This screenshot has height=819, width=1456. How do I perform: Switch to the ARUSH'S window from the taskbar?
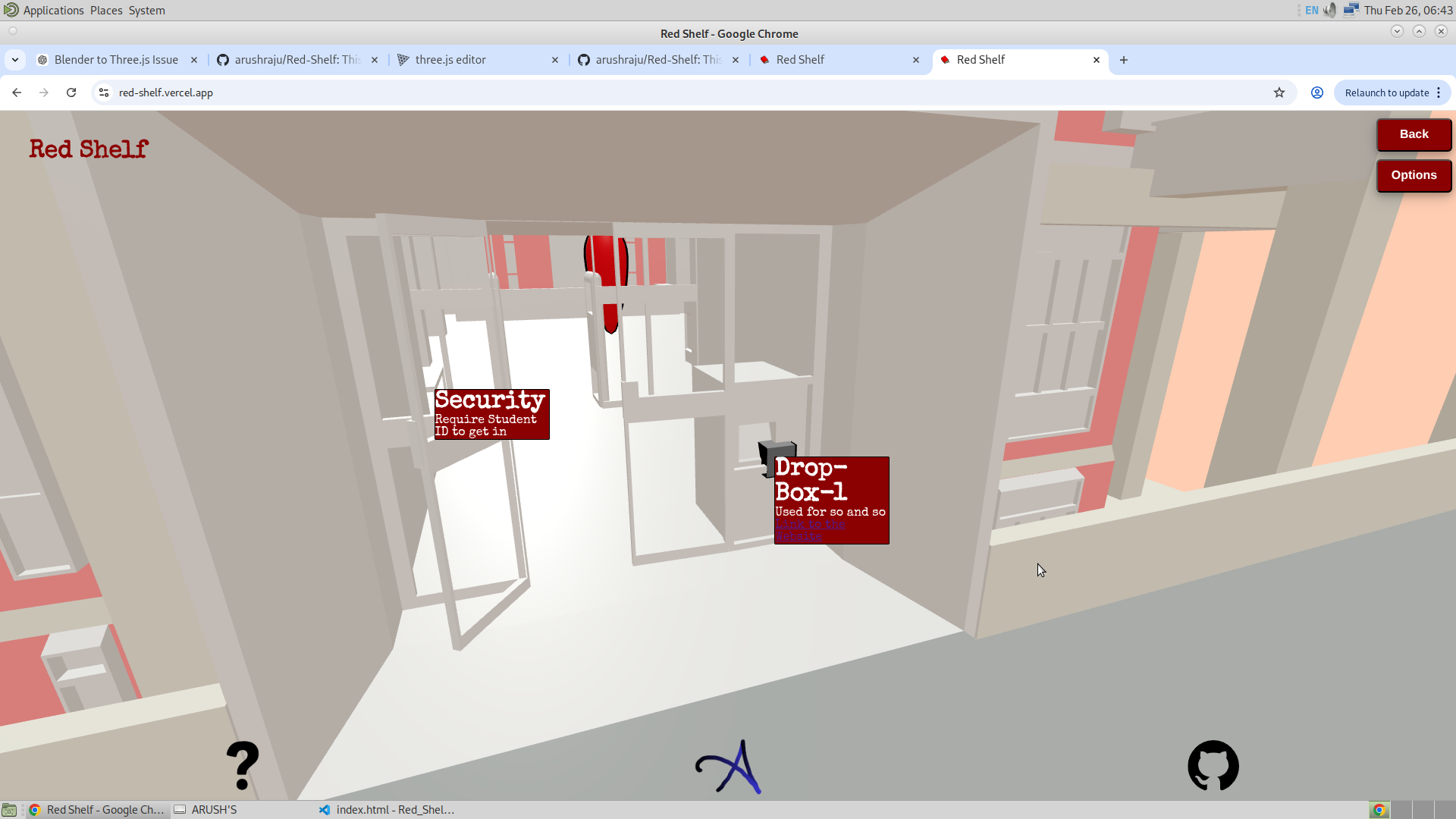click(212, 809)
